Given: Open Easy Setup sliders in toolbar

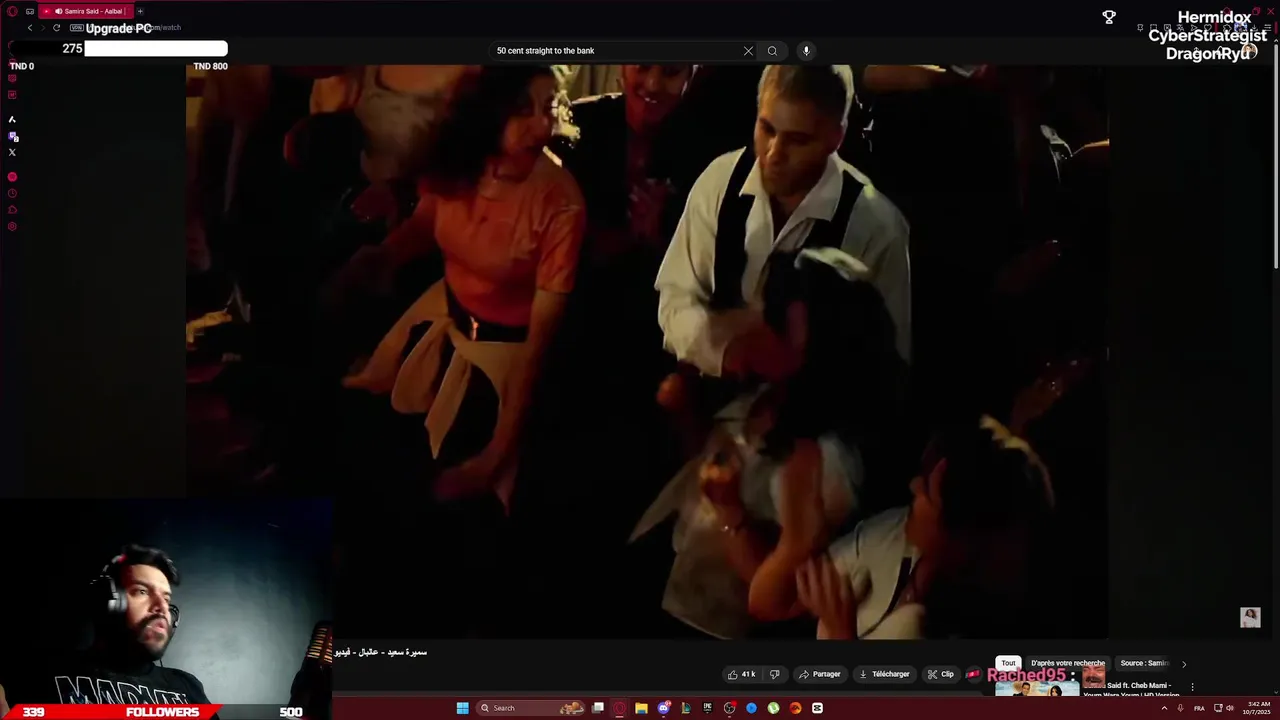Looking at the screenshot, I should 1267,28.
